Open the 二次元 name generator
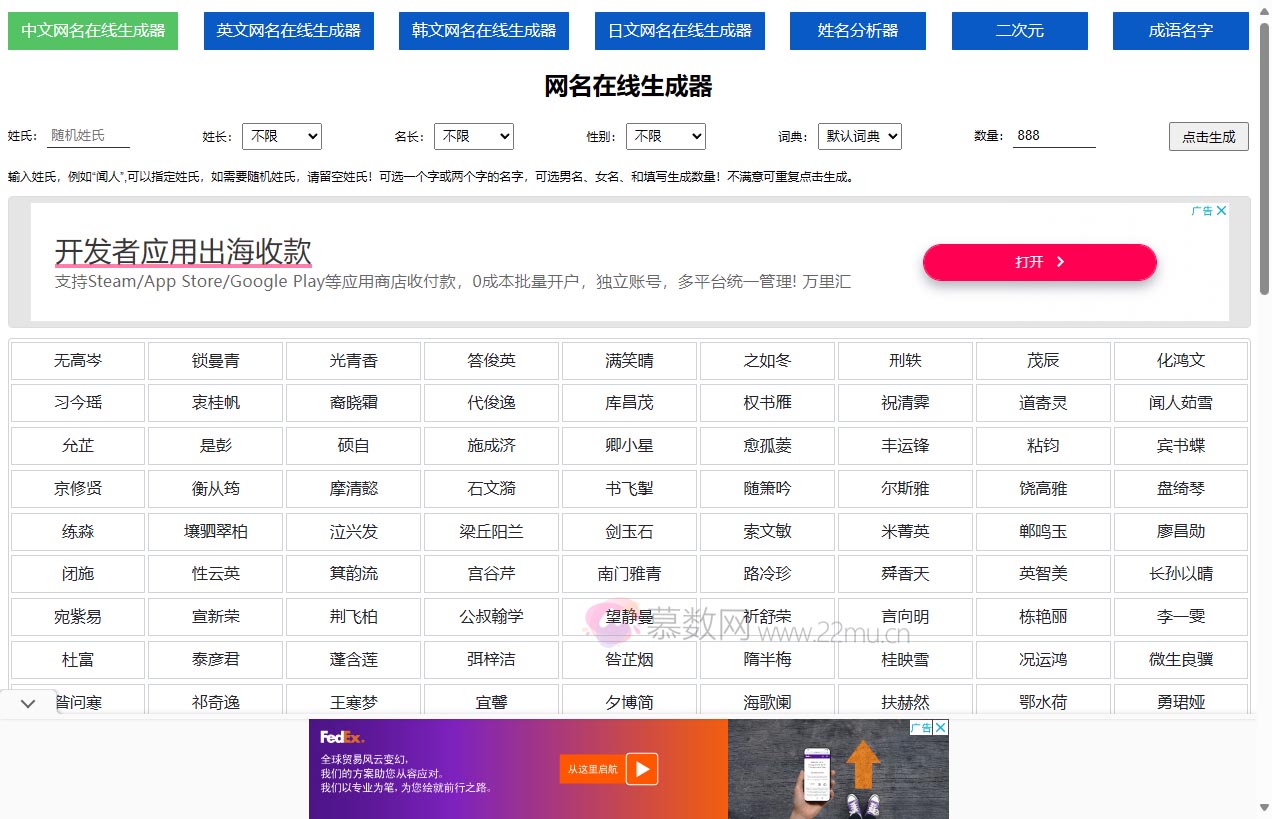This screenshot has width=1272, height=819. click(1019, 30)
